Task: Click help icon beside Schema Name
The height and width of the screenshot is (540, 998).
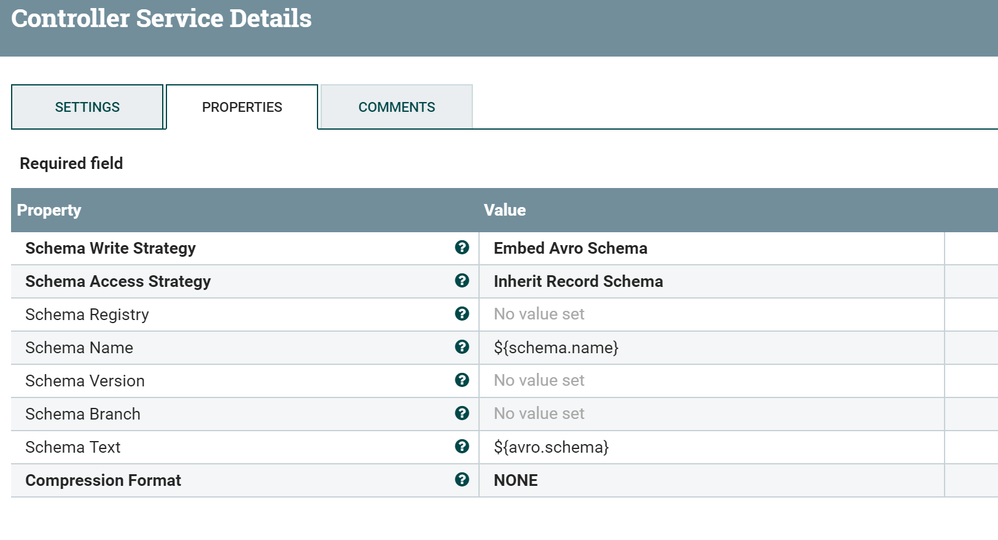Action: 462,347
